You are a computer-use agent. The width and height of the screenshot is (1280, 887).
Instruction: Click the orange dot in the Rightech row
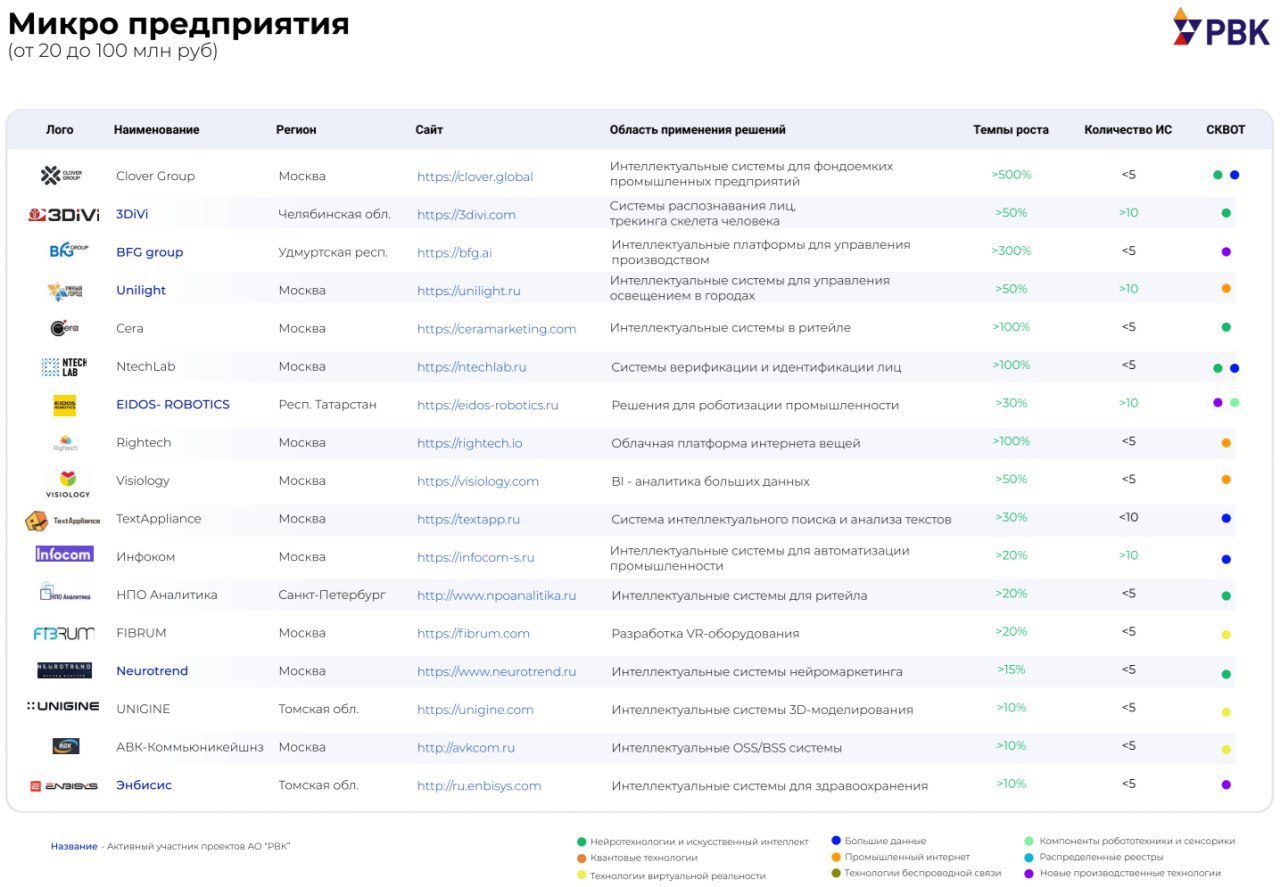click(x=1226, y=443)
